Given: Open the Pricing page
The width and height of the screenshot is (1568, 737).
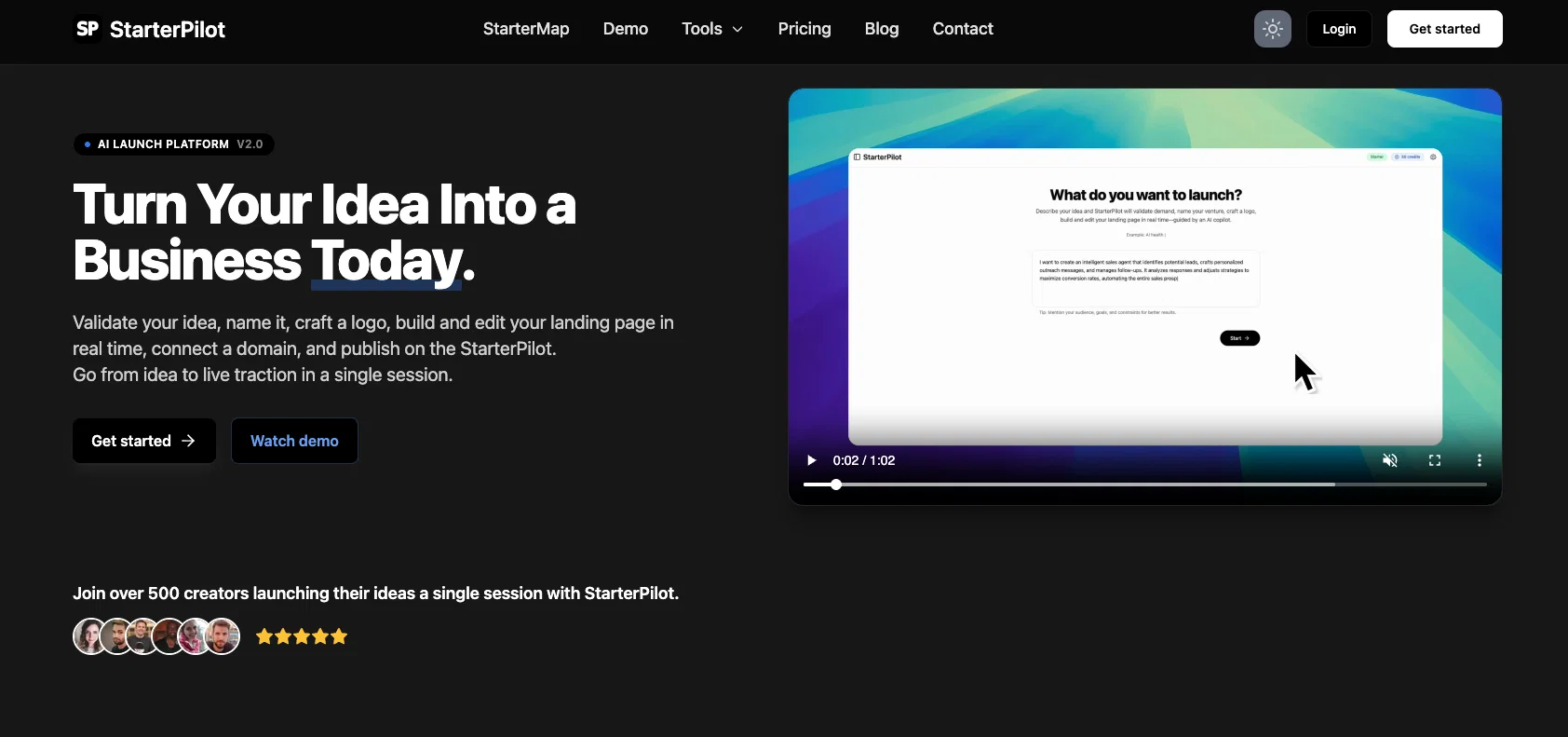Looking at the screenshot, I should point(804,29).
